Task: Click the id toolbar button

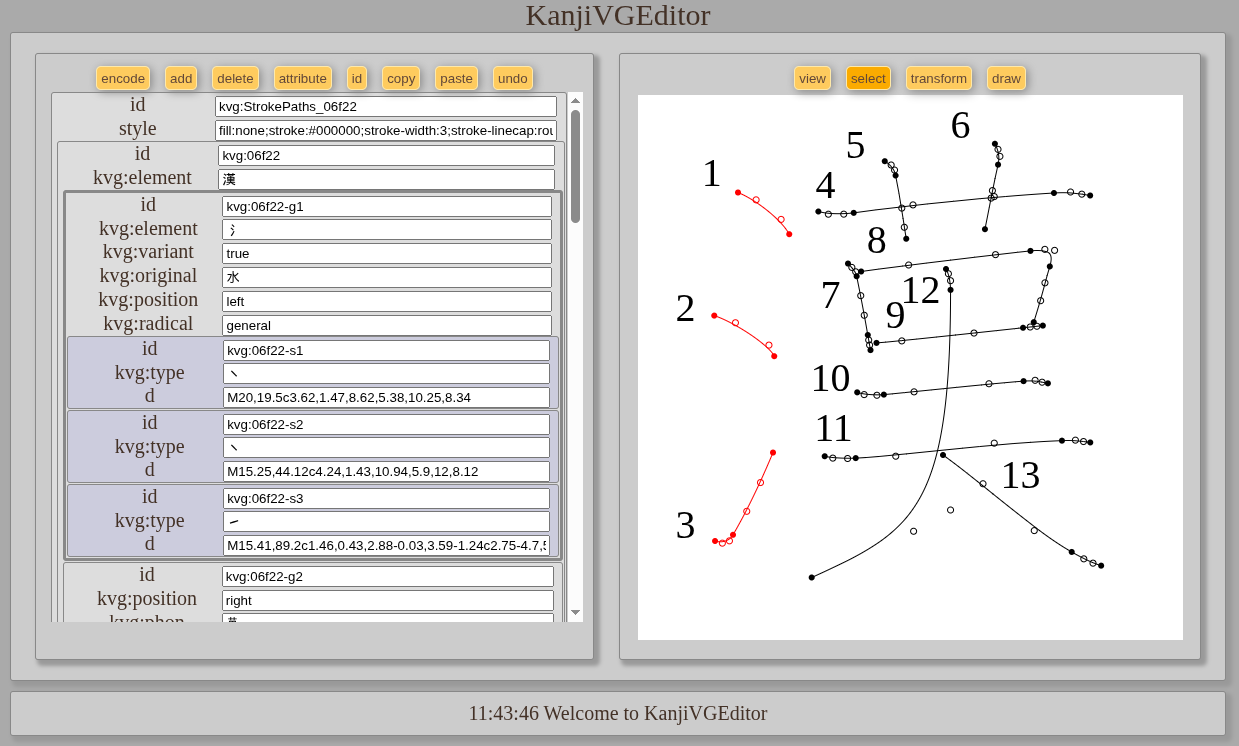Action: pos(357,78)
